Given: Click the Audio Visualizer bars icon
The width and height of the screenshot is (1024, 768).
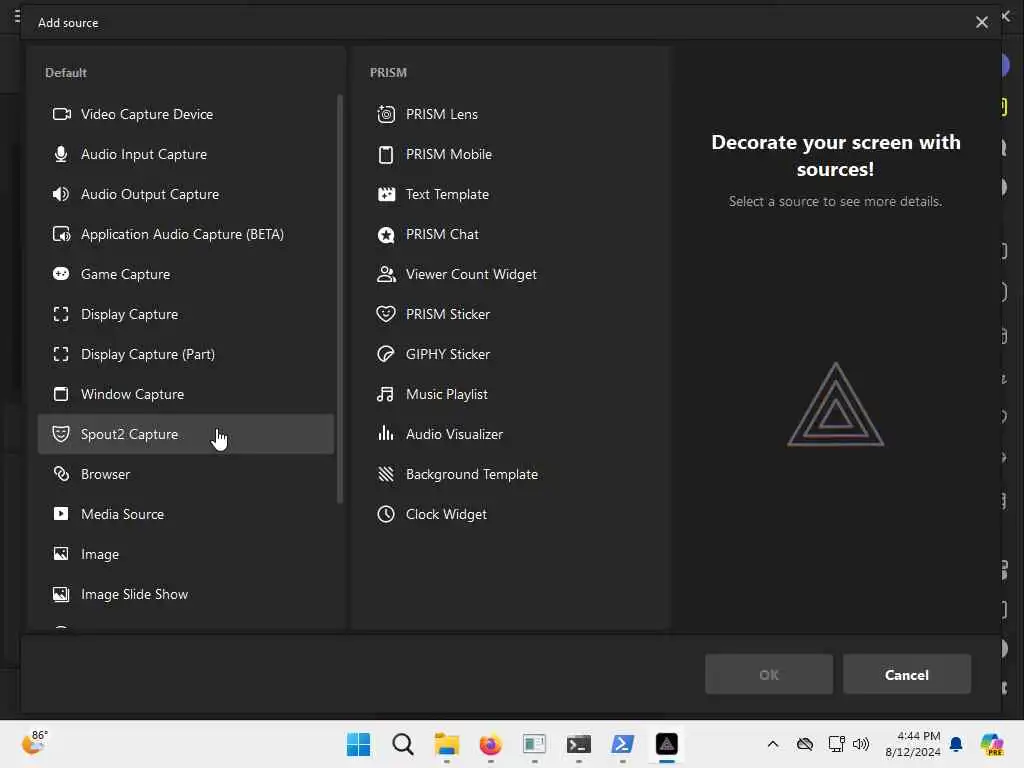Looking at the screenshot, I should 386,433.
